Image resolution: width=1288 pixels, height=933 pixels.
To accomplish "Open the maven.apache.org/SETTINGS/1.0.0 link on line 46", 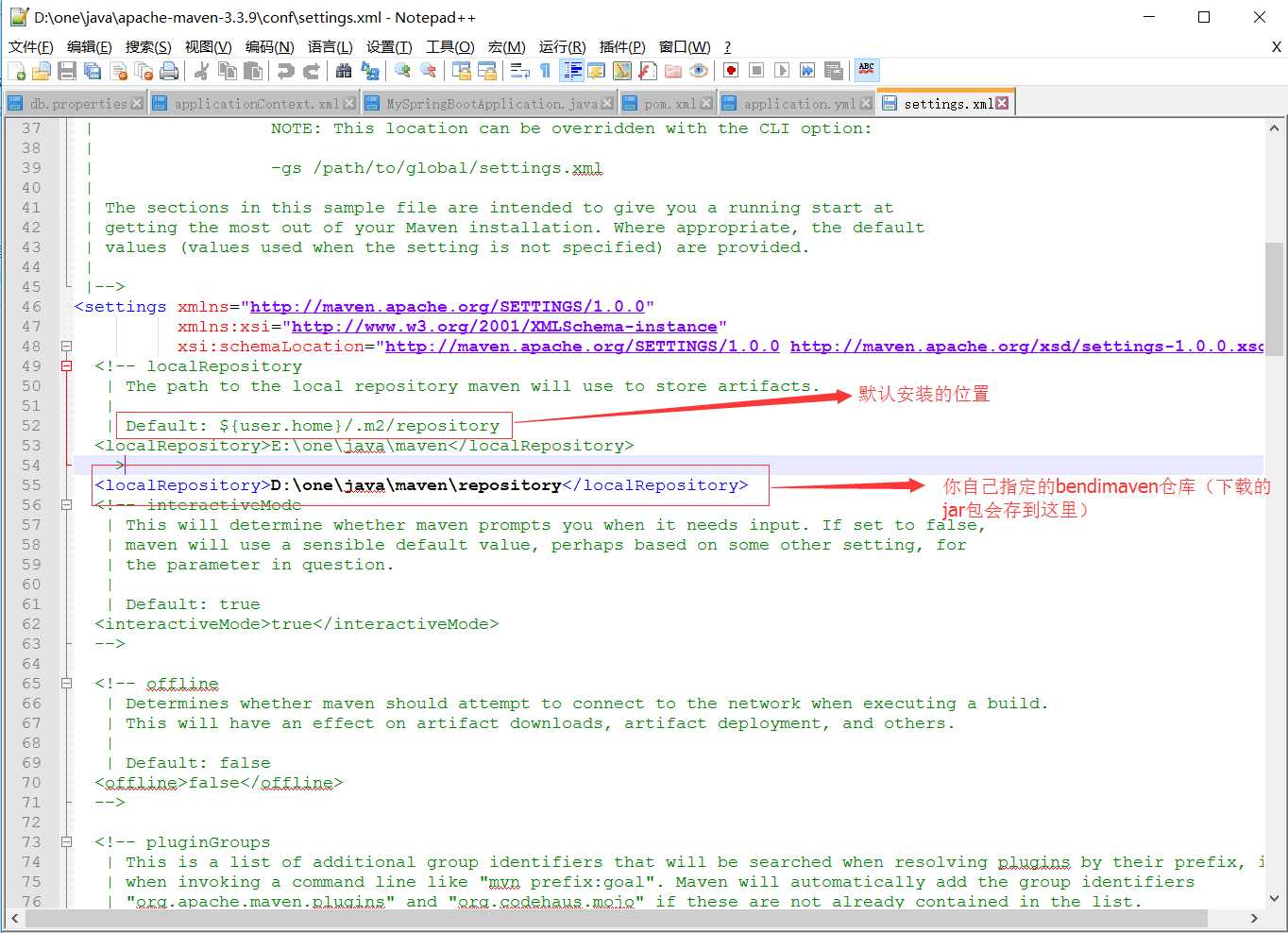I will (x=447, y=307).
